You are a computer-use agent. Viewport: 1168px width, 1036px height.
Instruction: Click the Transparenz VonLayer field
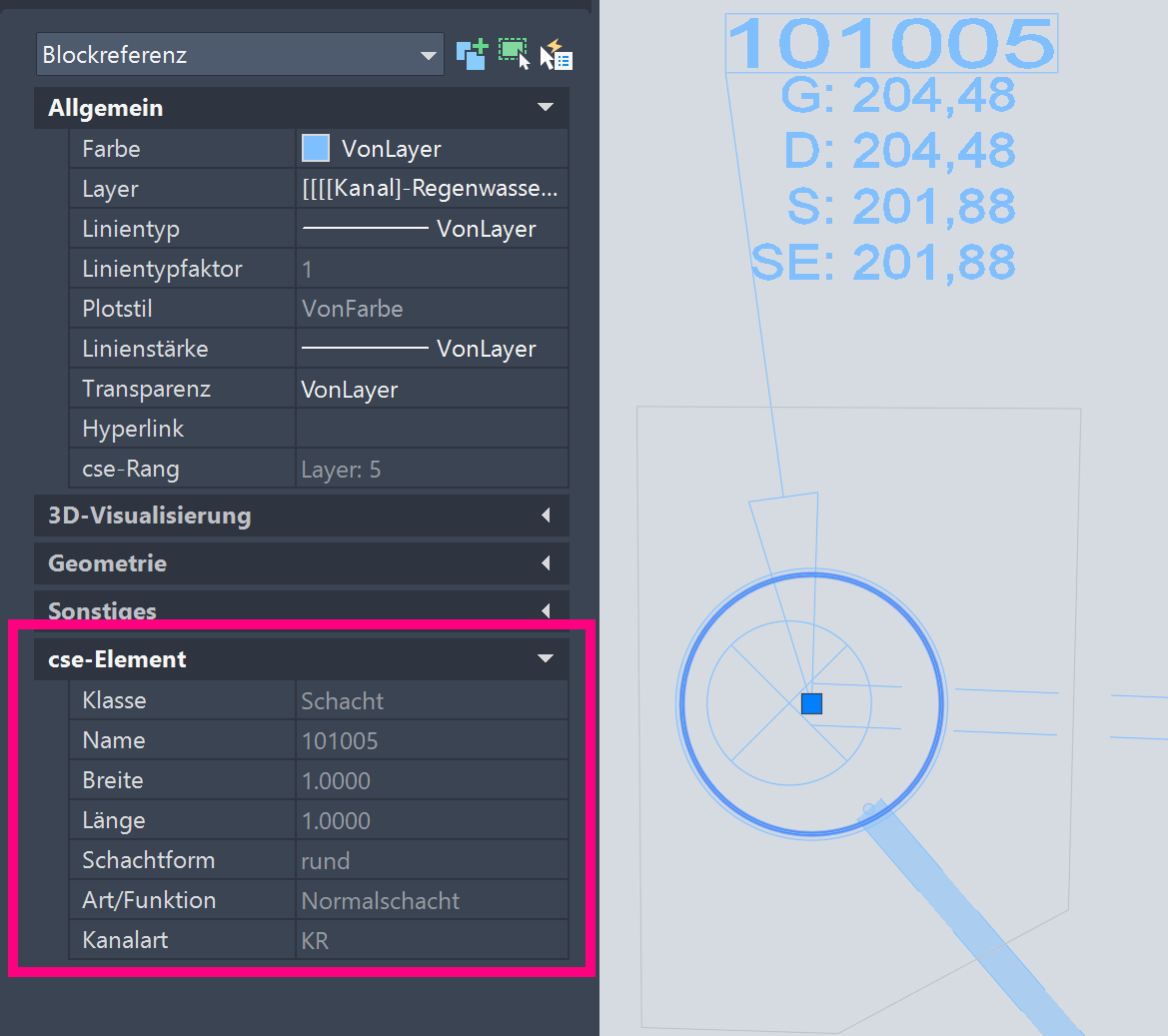[x=431, y=389]
